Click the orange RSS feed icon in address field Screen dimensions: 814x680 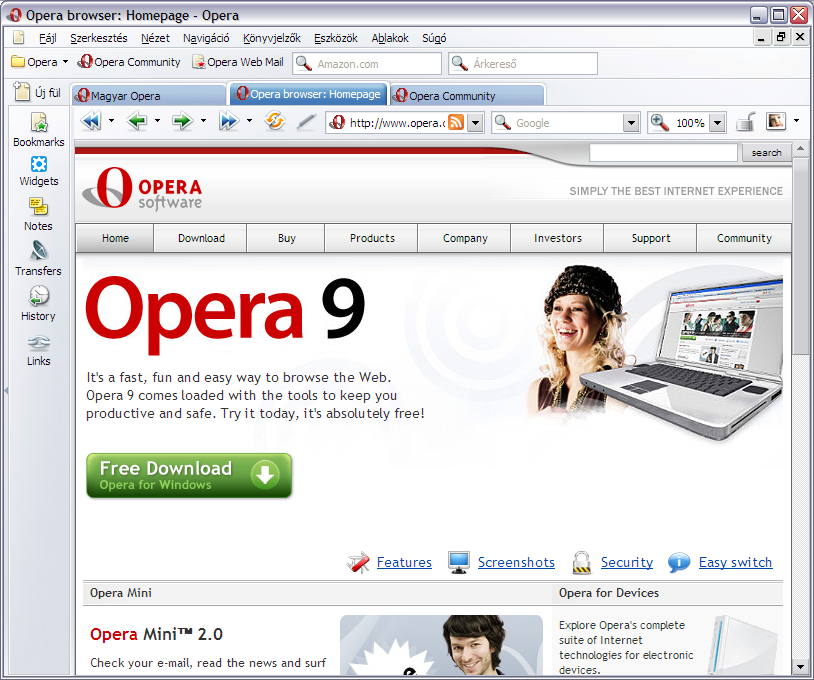point(456,123)
